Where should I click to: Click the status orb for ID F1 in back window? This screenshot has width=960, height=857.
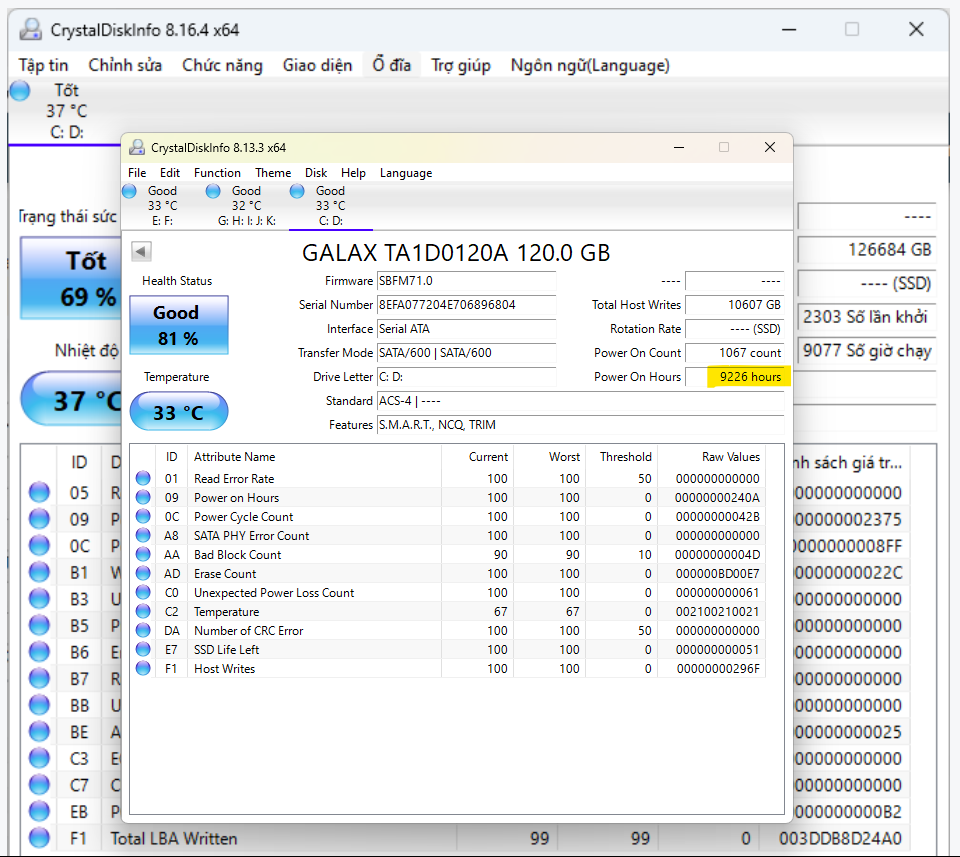tap(39, 838)
